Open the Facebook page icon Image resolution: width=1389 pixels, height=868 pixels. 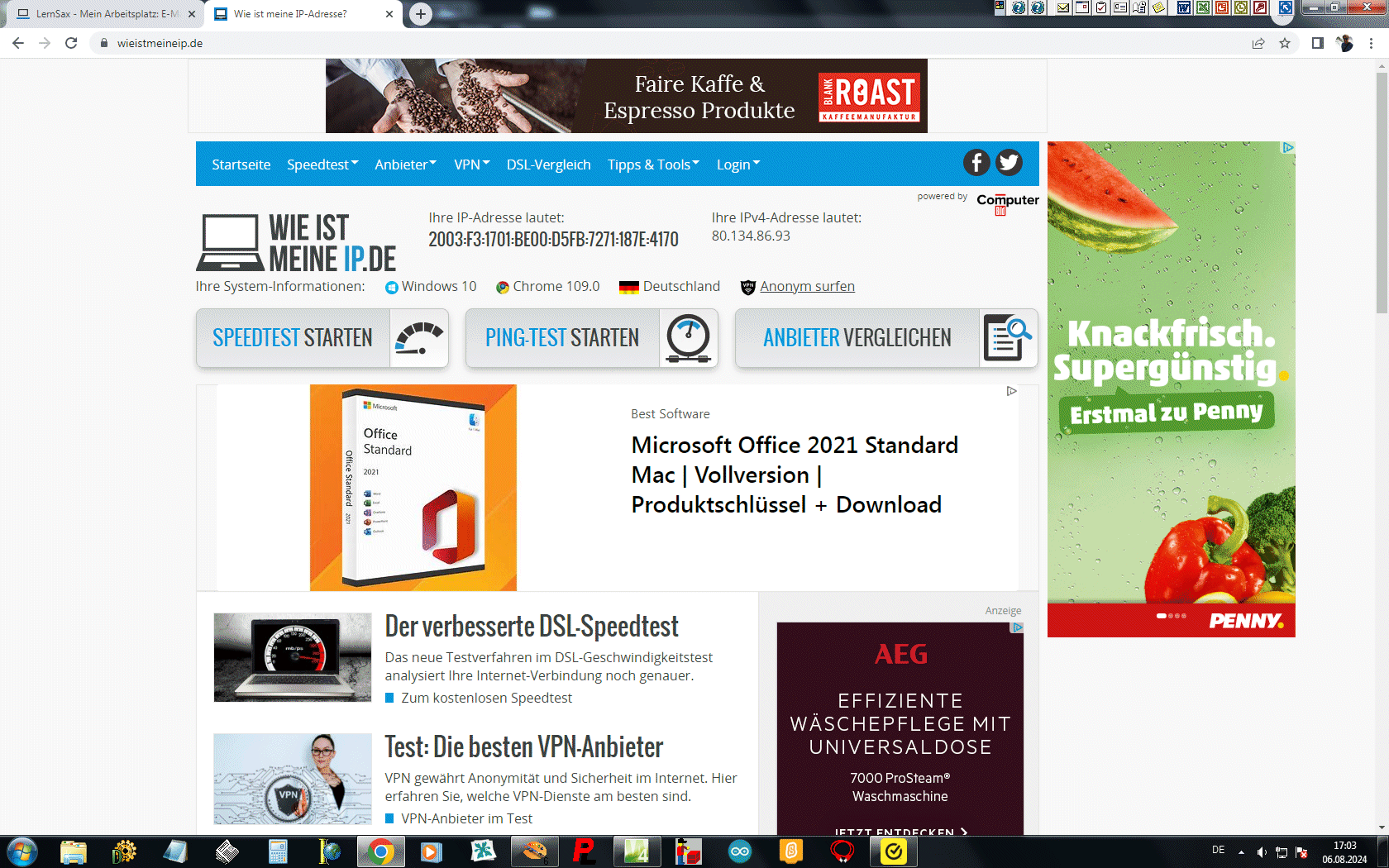pyautogui.click(x=976, y=163)
